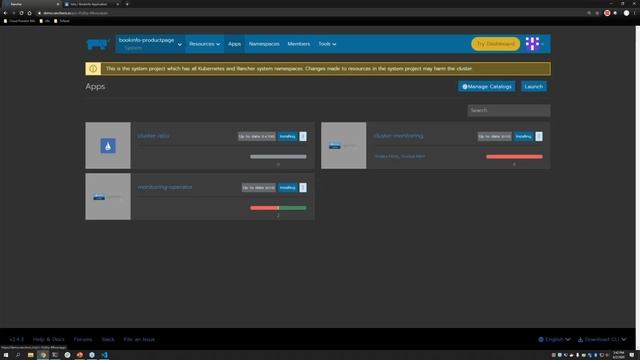Click the browser profile avatar icon
Screen dimensions: 640x360
pos(626,13)
